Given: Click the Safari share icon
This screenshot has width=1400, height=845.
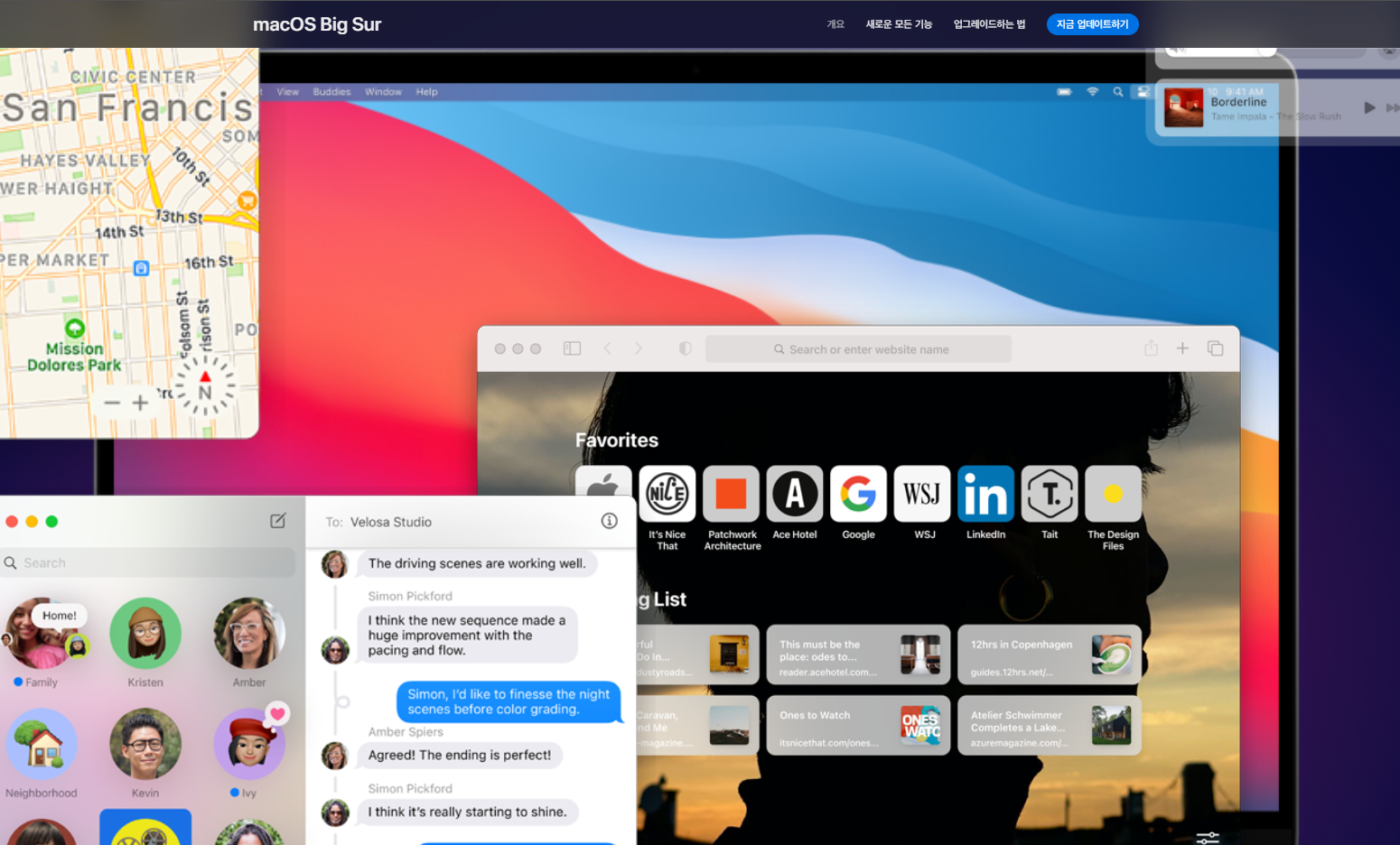Looking at the screenshot, I should point(1151,348).
